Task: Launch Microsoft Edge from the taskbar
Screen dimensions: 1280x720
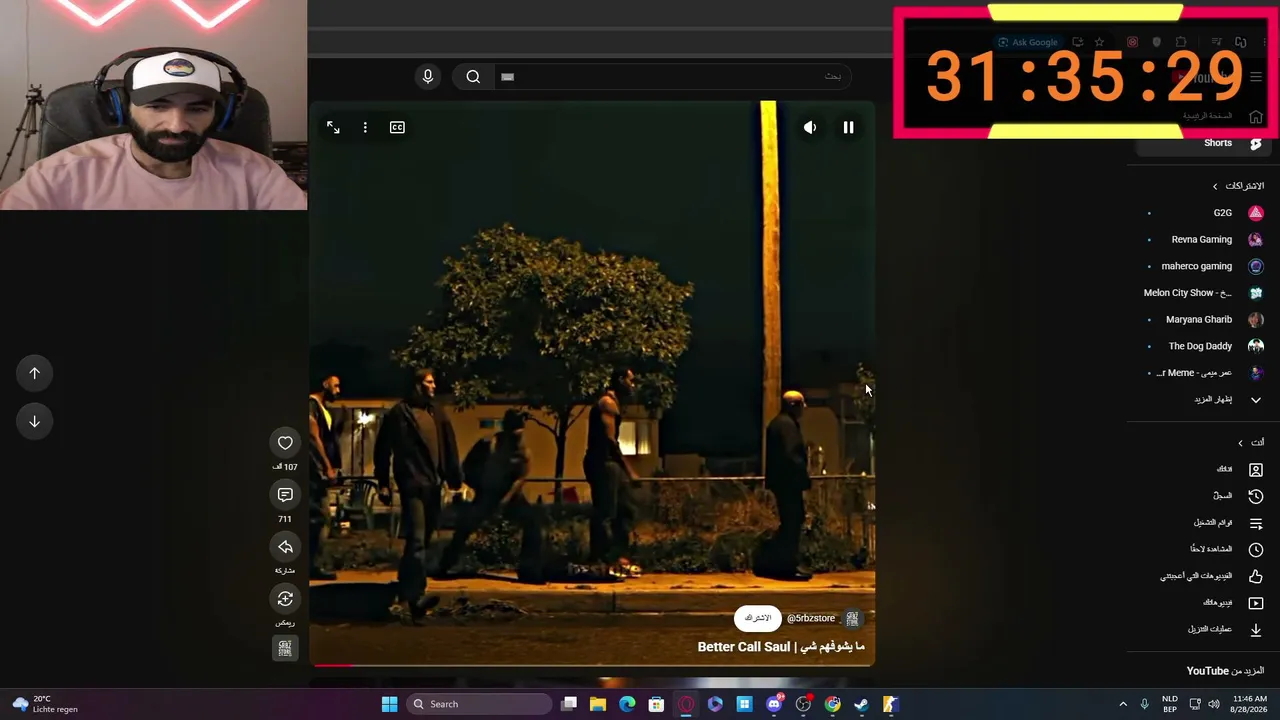Action: (x=627, y=704)
